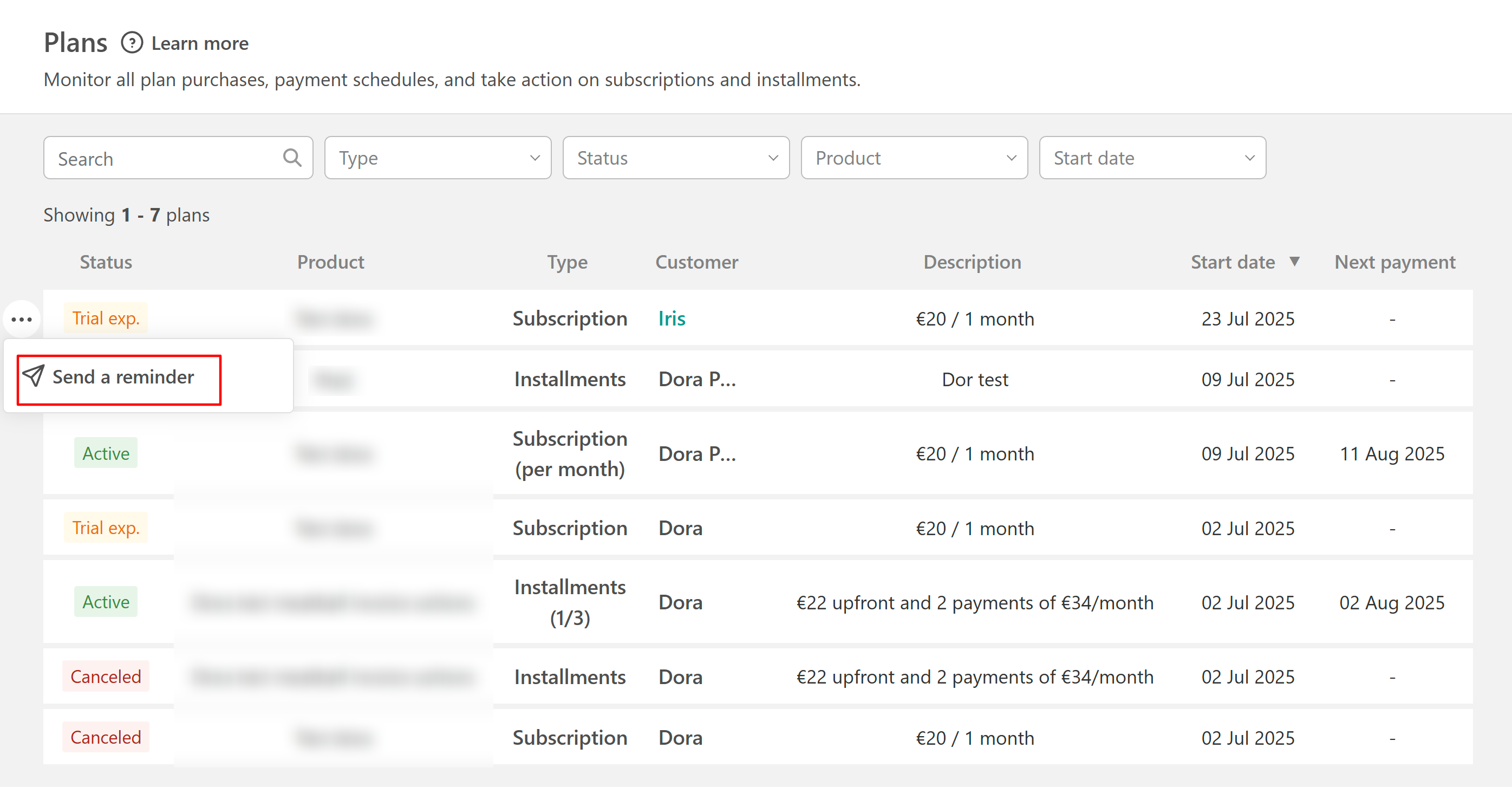The width and height of the screenshot is (1512, 787).
Task: Open the Type filter dropdown
Action: click(437, 158)
